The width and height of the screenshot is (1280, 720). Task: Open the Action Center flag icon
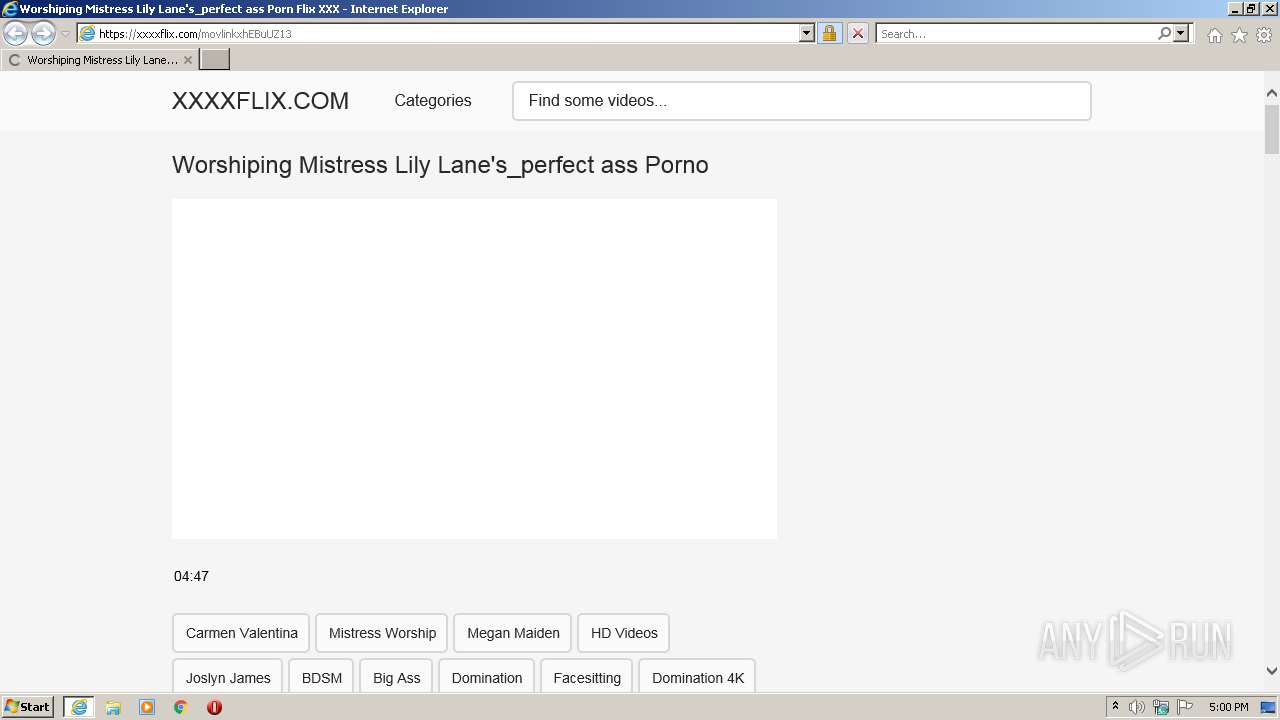tap(1185, 707)
